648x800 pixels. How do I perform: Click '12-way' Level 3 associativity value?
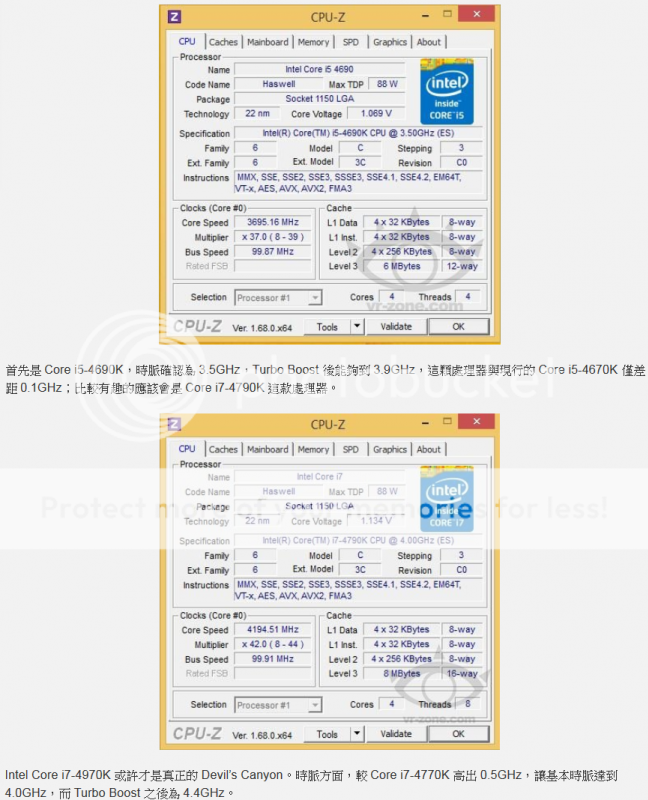coord(462,266)
